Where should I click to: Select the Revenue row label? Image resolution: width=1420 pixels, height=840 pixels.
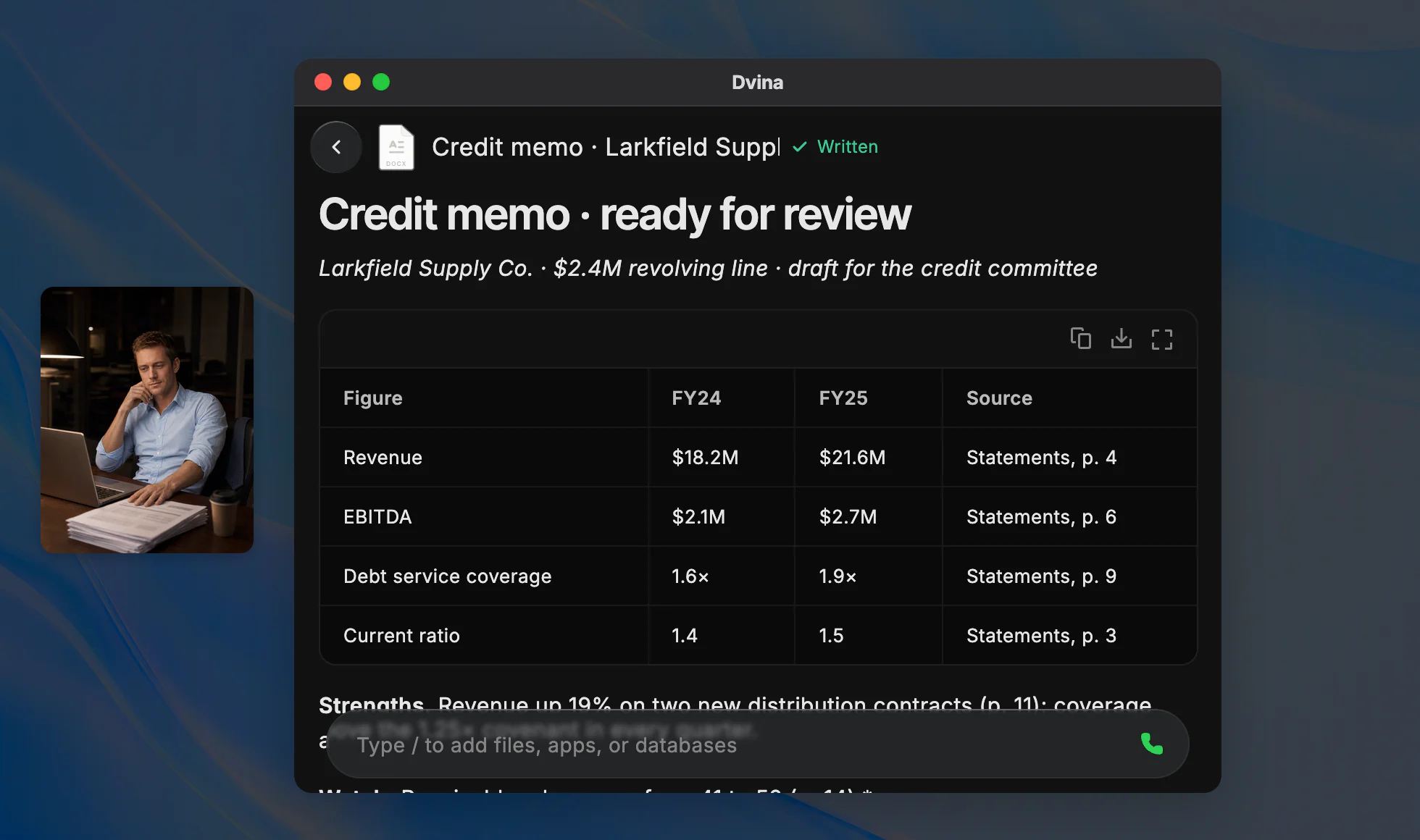pyautogui.click(x=383, y=457)
